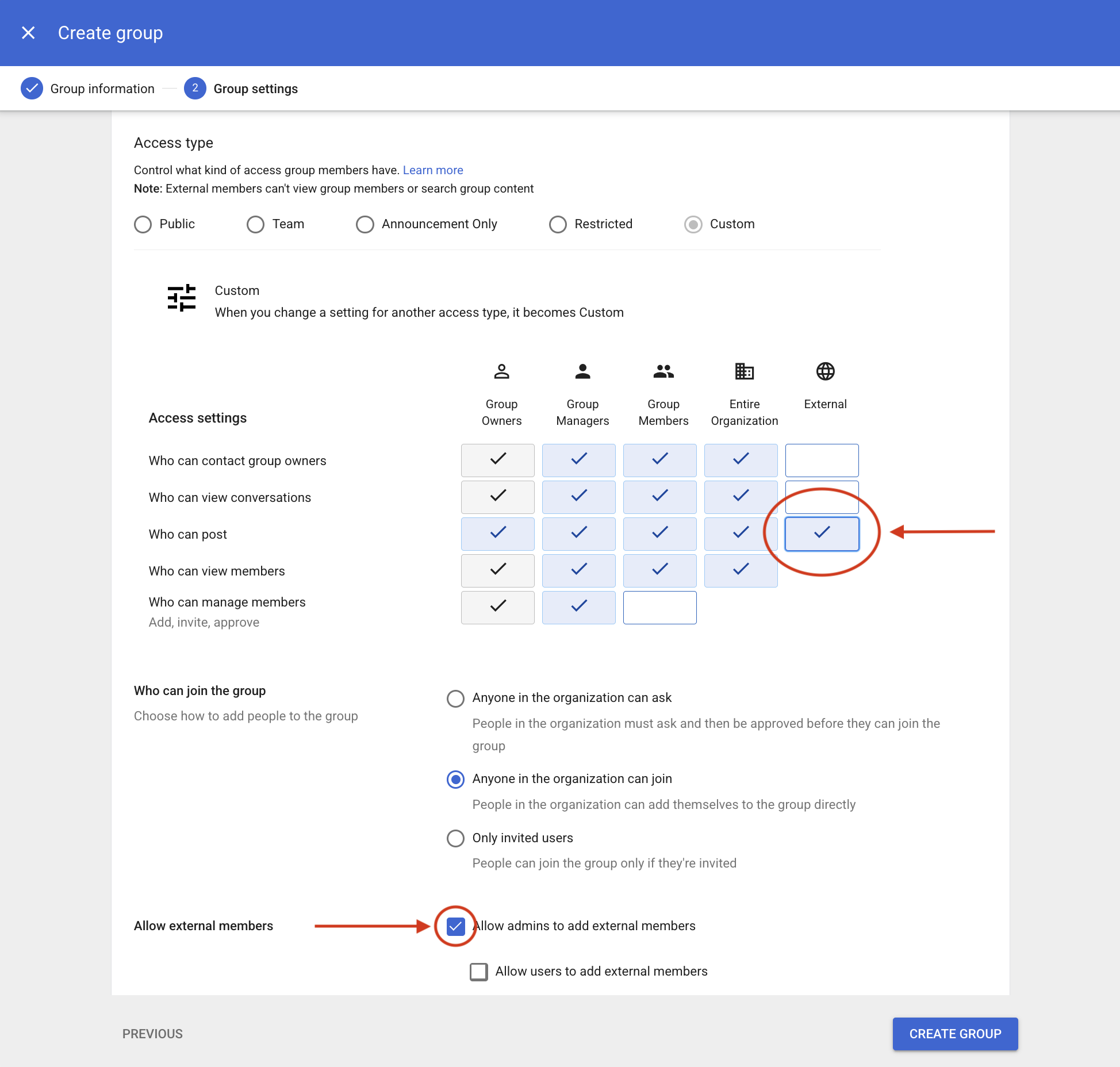Screen dimensions: 1120x1067
Task: Uncheck External for Who can post
Action: click(822, 533)
